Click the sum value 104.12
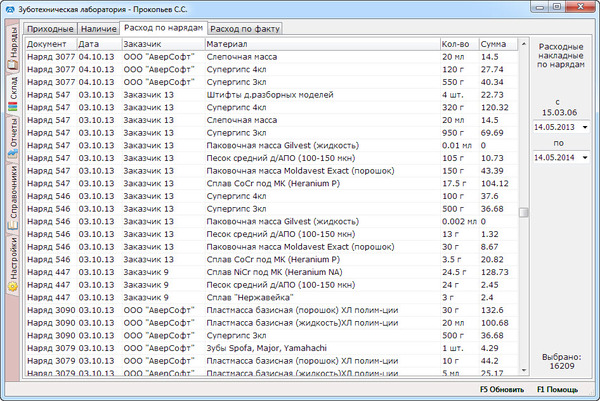This screenshot has width=600, height=401. coord(495,183)
